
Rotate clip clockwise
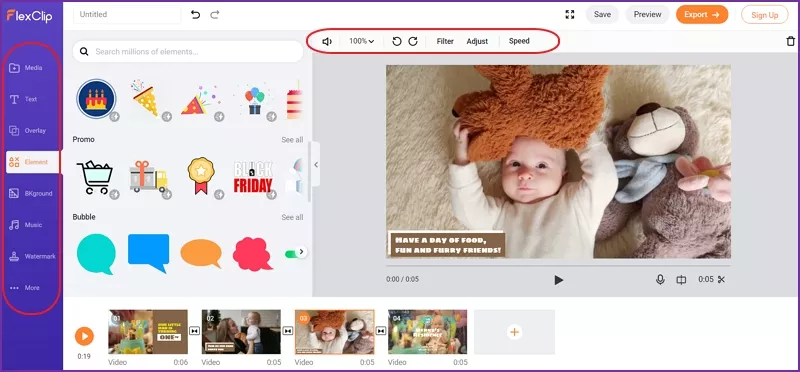[413, 41]
